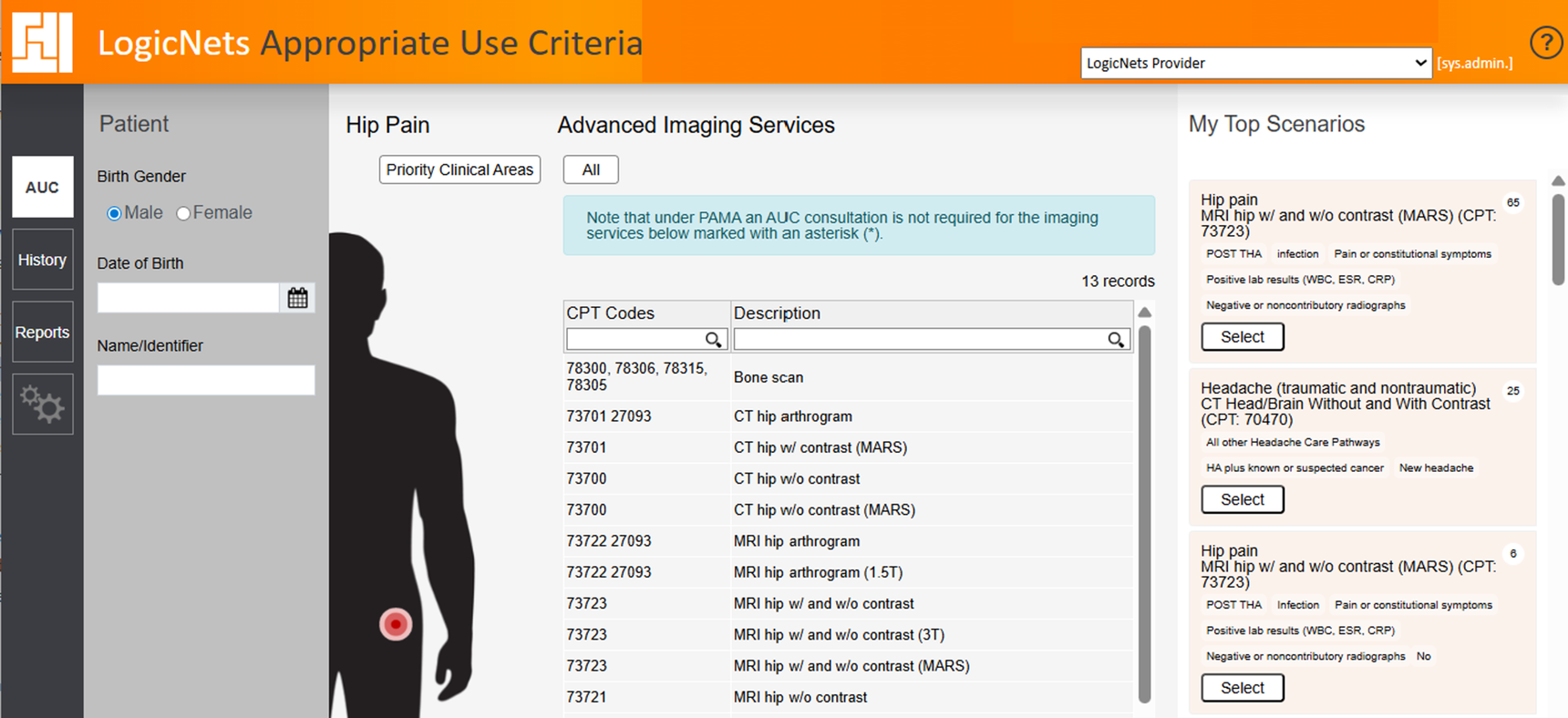Image resolution: width=1568 pixels, height=718 pixels.
Task: Select the Female birth gender option
Action: point(183,213)
